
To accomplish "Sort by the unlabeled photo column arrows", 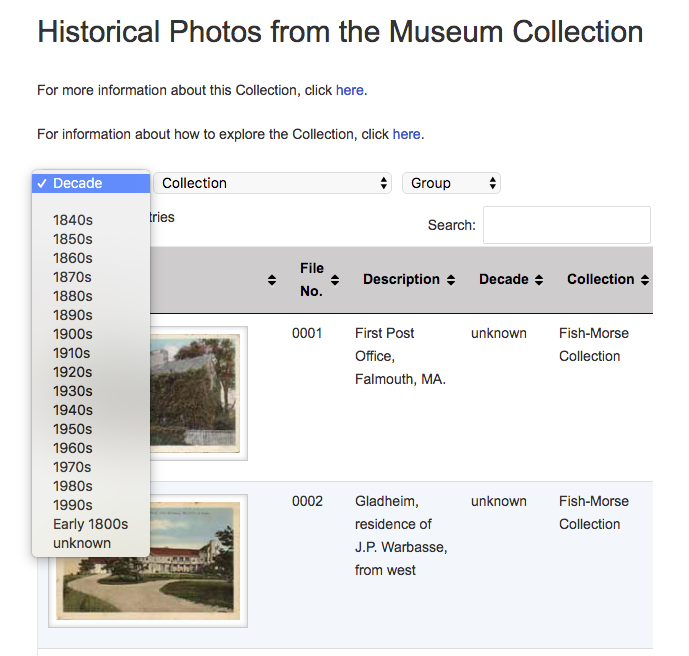I will tap(272, 280).
